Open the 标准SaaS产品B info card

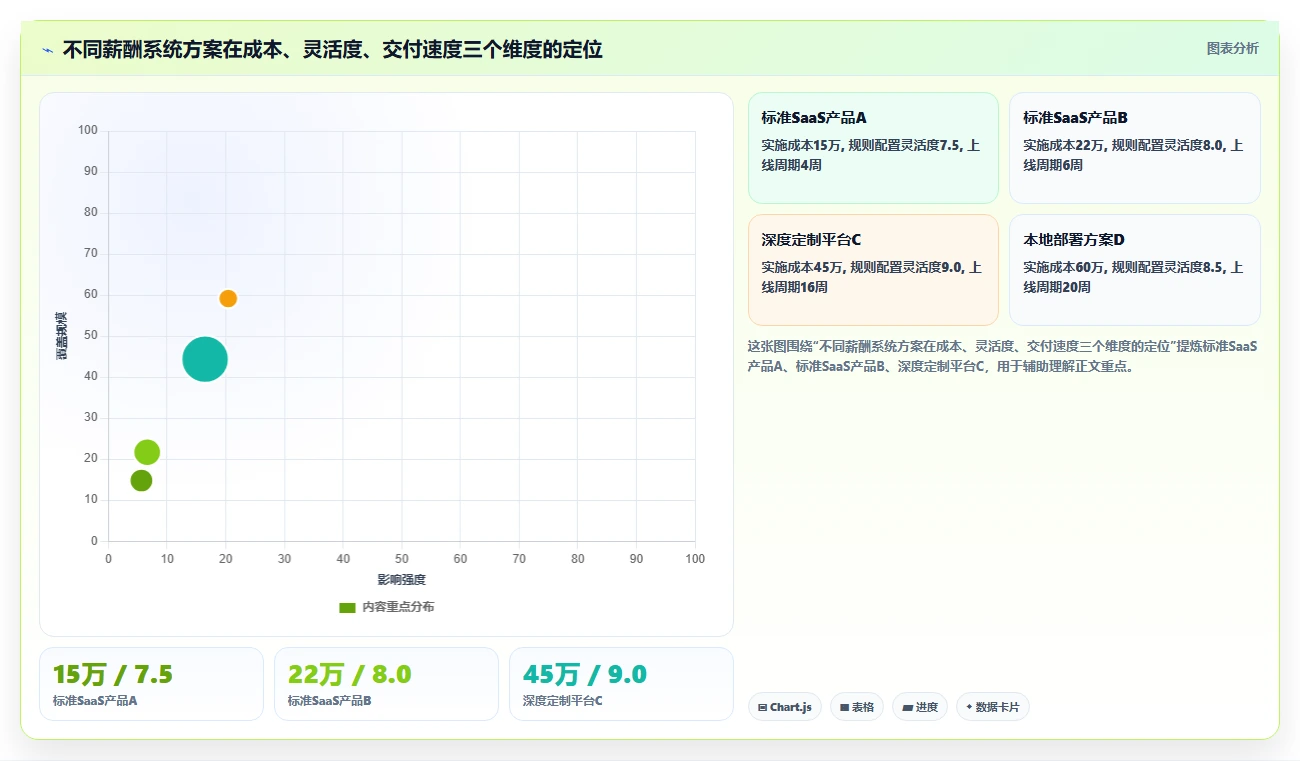[1135, 148]
